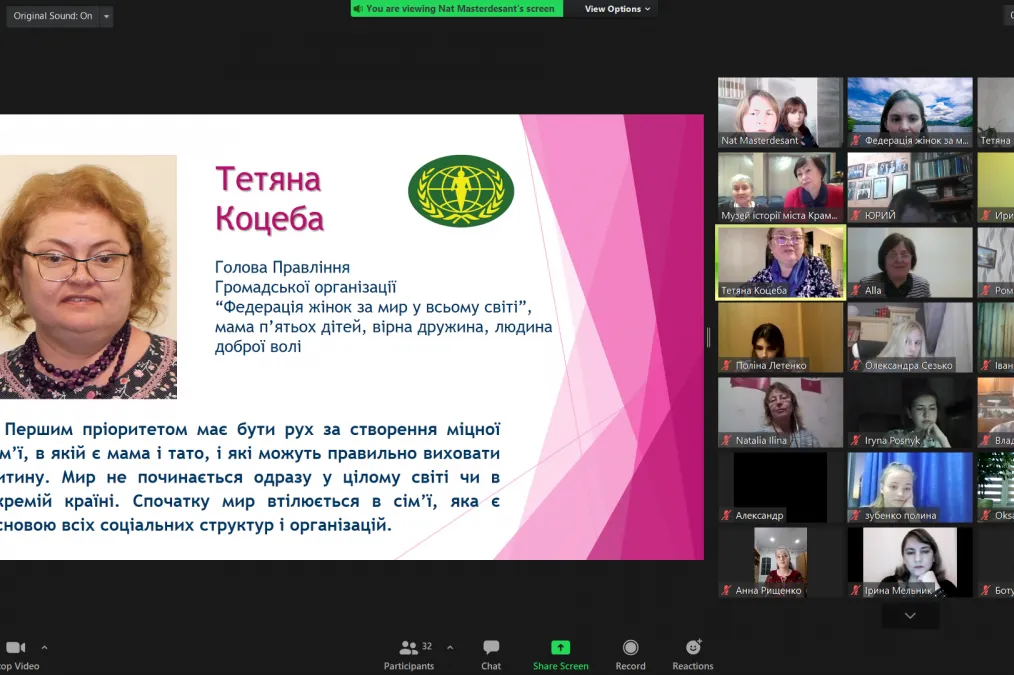Click the "Голова Правління" text on slide
The width and height of the screenshot is (1014, 675).
[x=282, y=267]
